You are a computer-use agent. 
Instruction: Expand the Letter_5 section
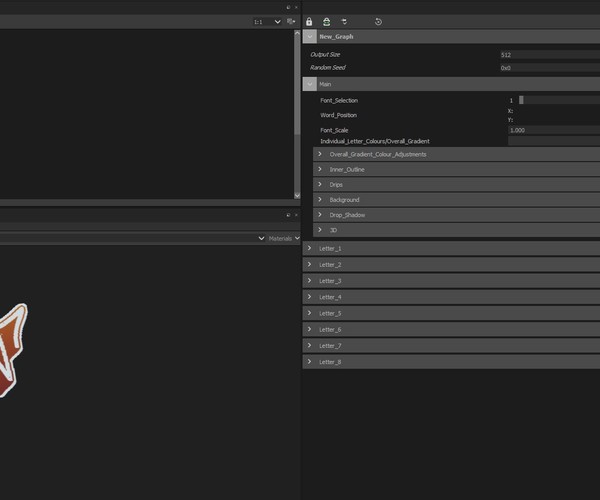310,313
